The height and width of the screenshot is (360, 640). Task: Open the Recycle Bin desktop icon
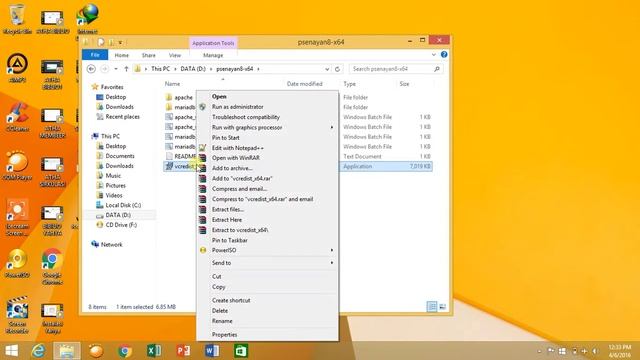[x=17, y=18]
